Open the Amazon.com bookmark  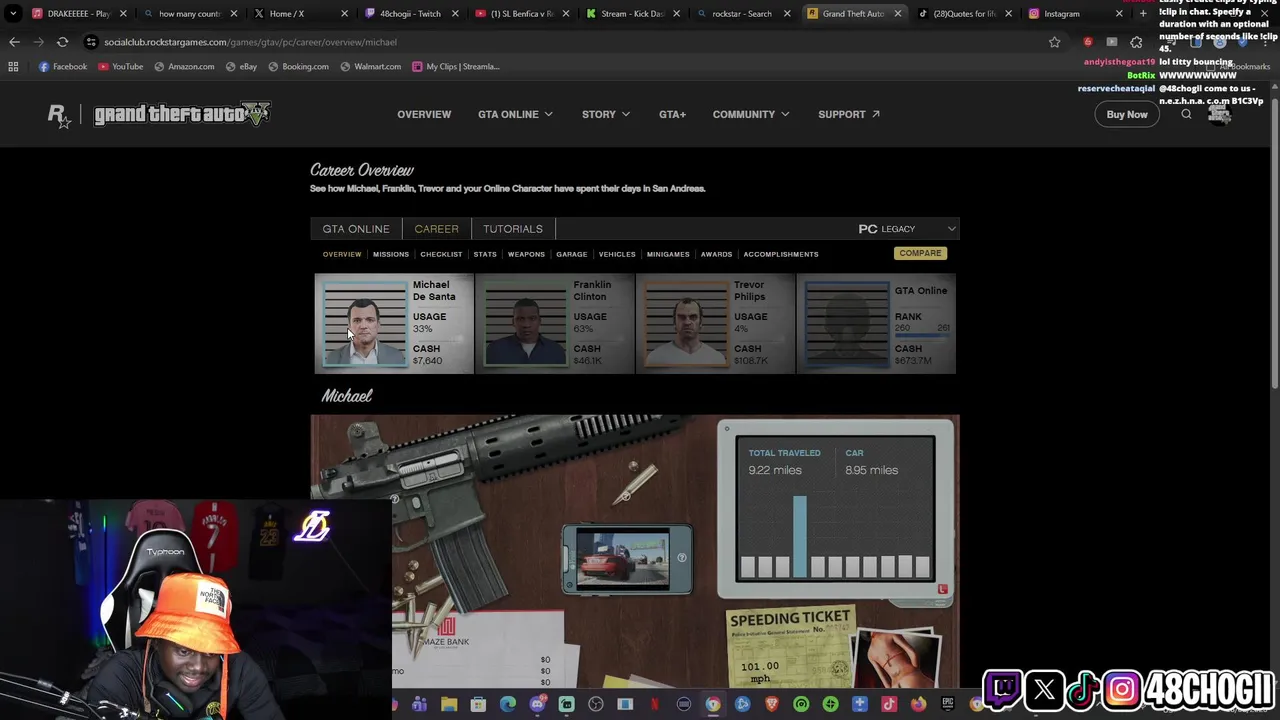coord(184,66)
